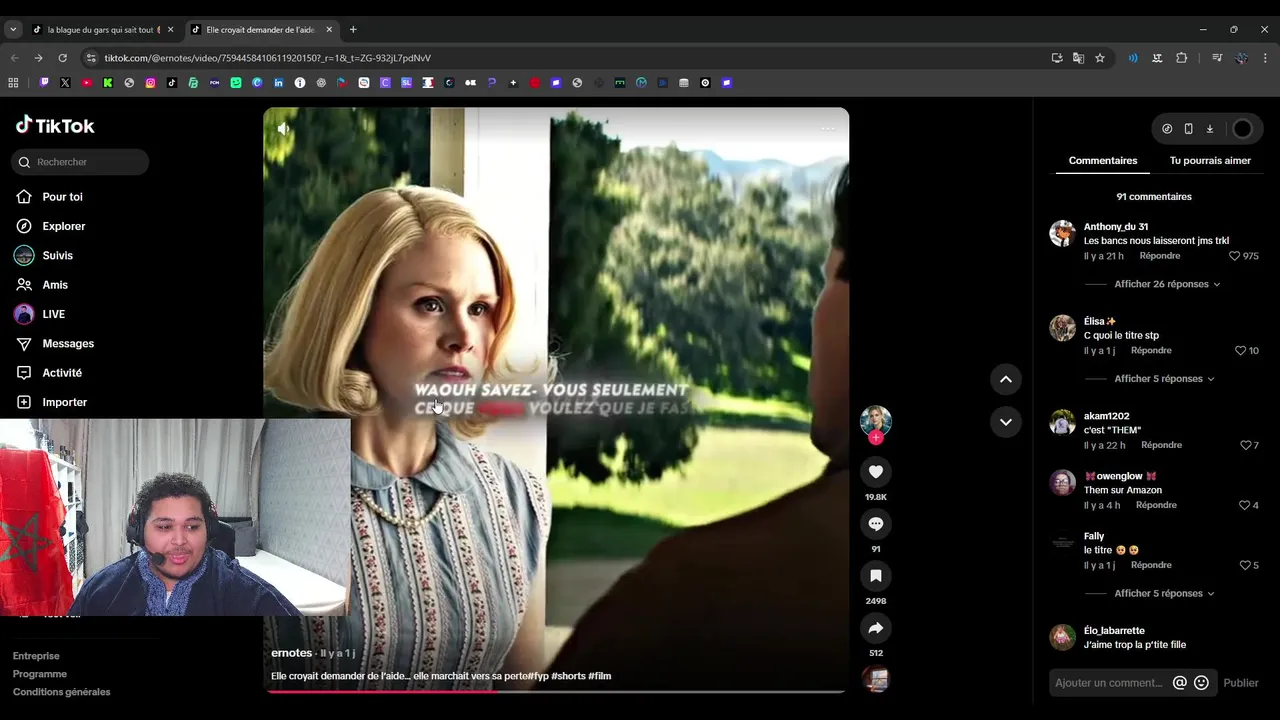Seek the video using the red progress bar
The width and height of the screenshot is (1280, 720).
(x=555, y=690)
